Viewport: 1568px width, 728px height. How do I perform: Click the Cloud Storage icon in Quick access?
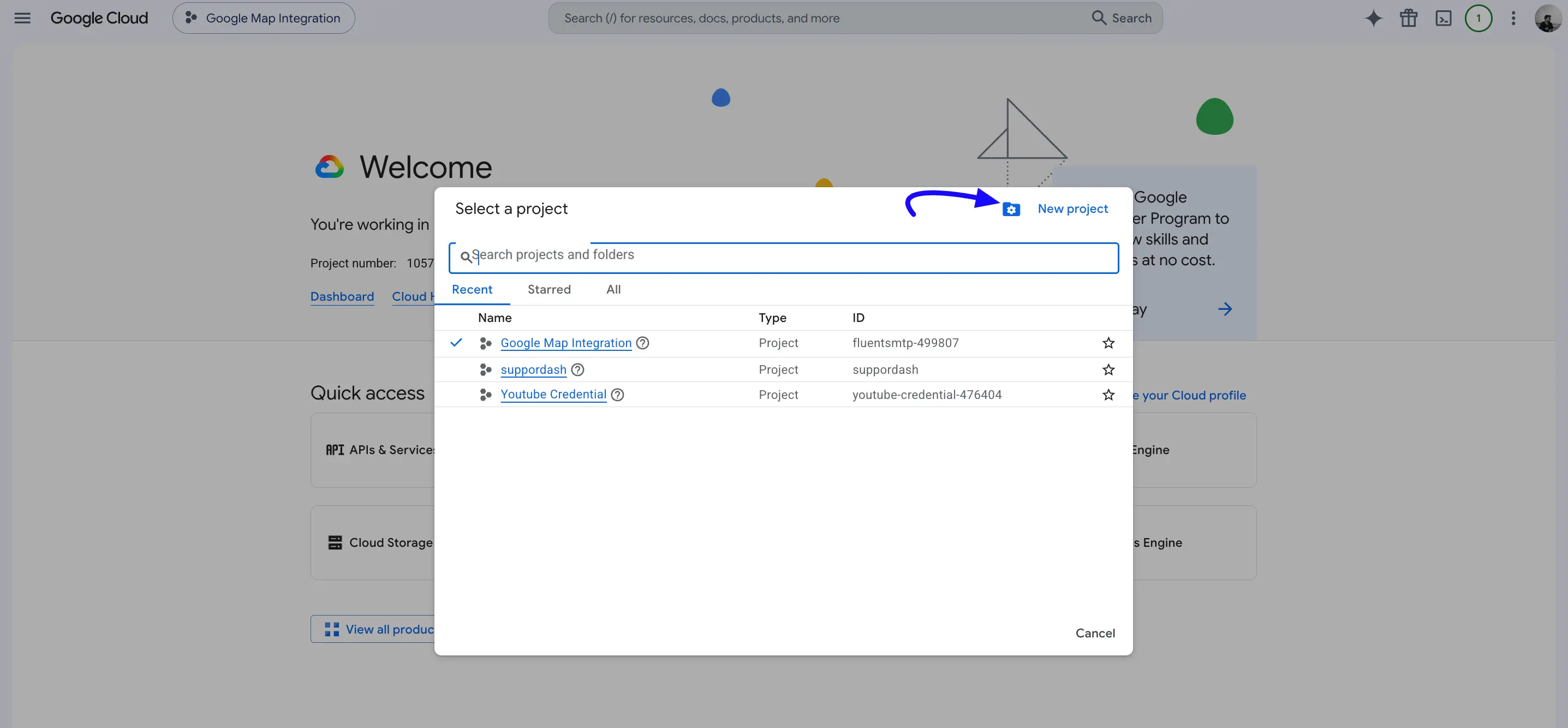point(335,542)
